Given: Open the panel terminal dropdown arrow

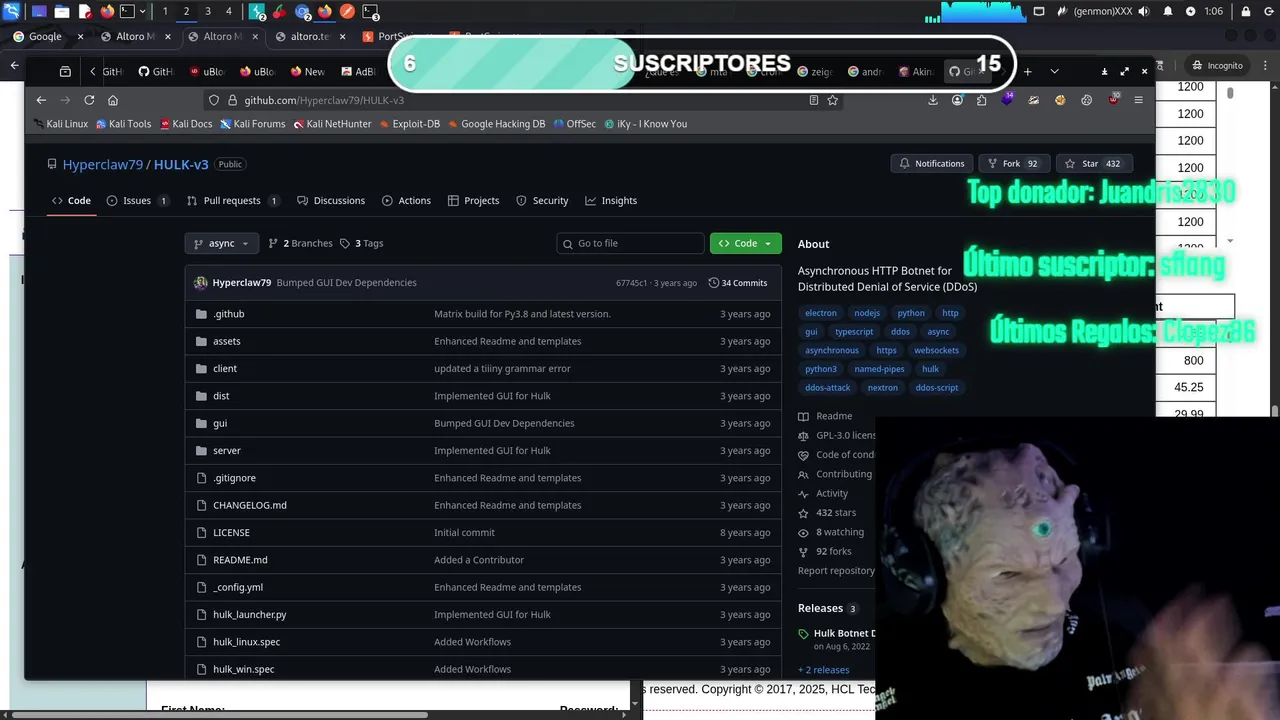Looking at the screenshot, I should tap(143, 12).
